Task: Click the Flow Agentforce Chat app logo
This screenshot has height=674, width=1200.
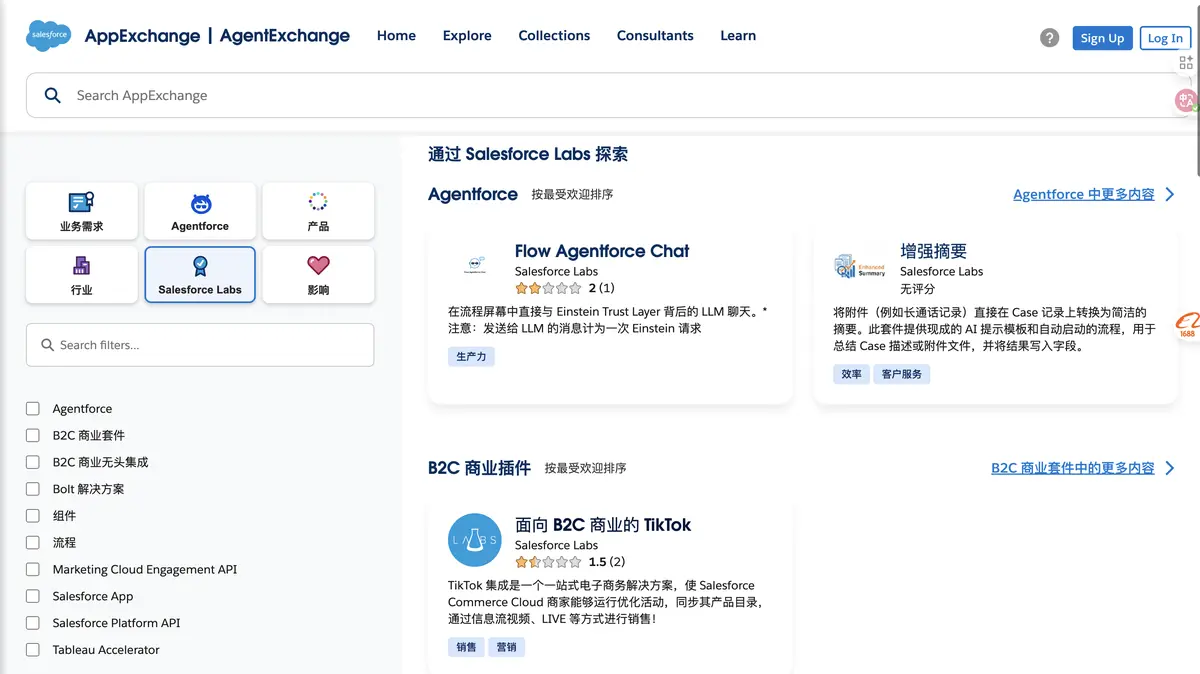Action: click(x=474, y=266)
